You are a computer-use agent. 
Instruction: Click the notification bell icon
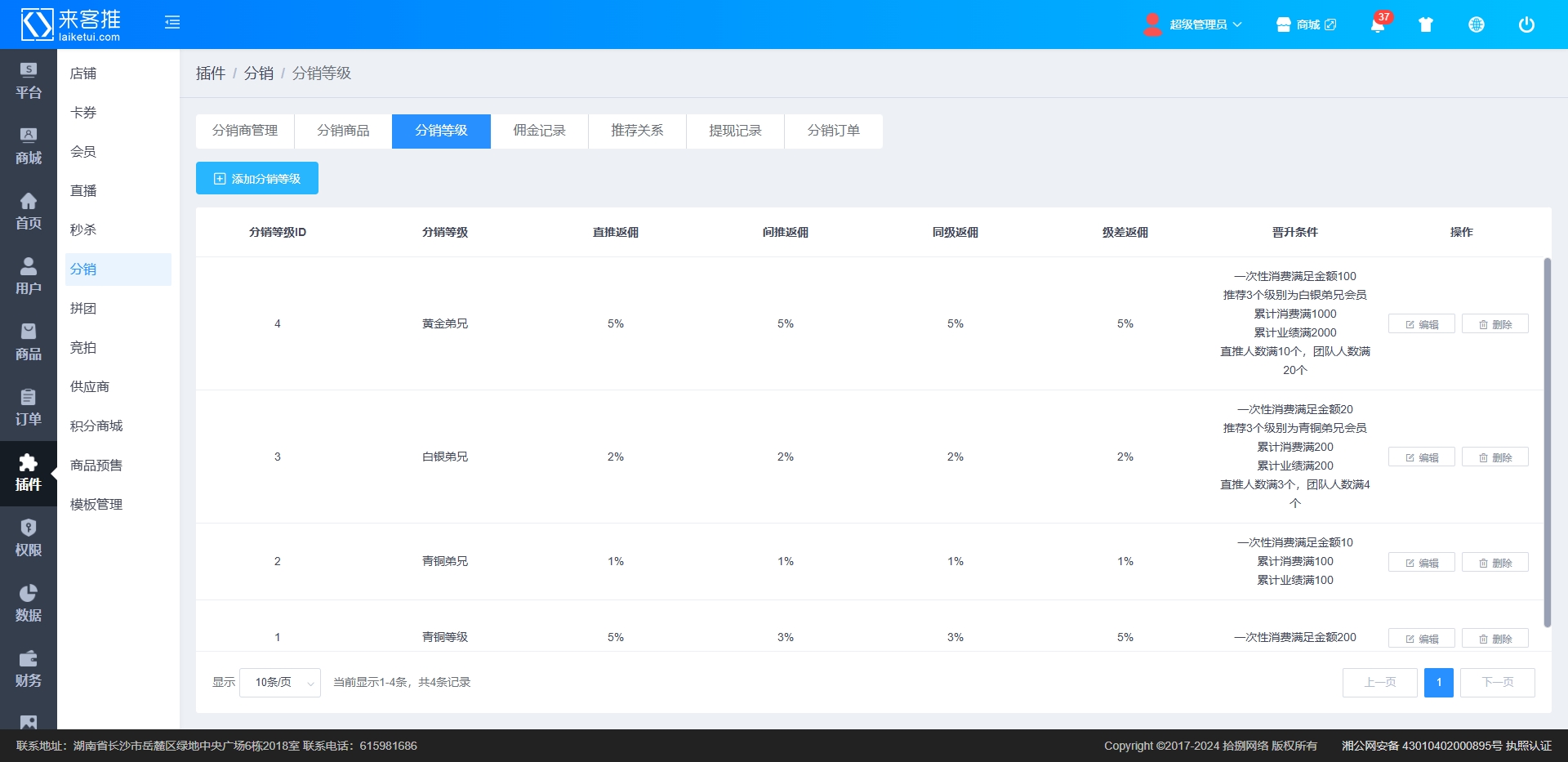tap(1377, 25)
